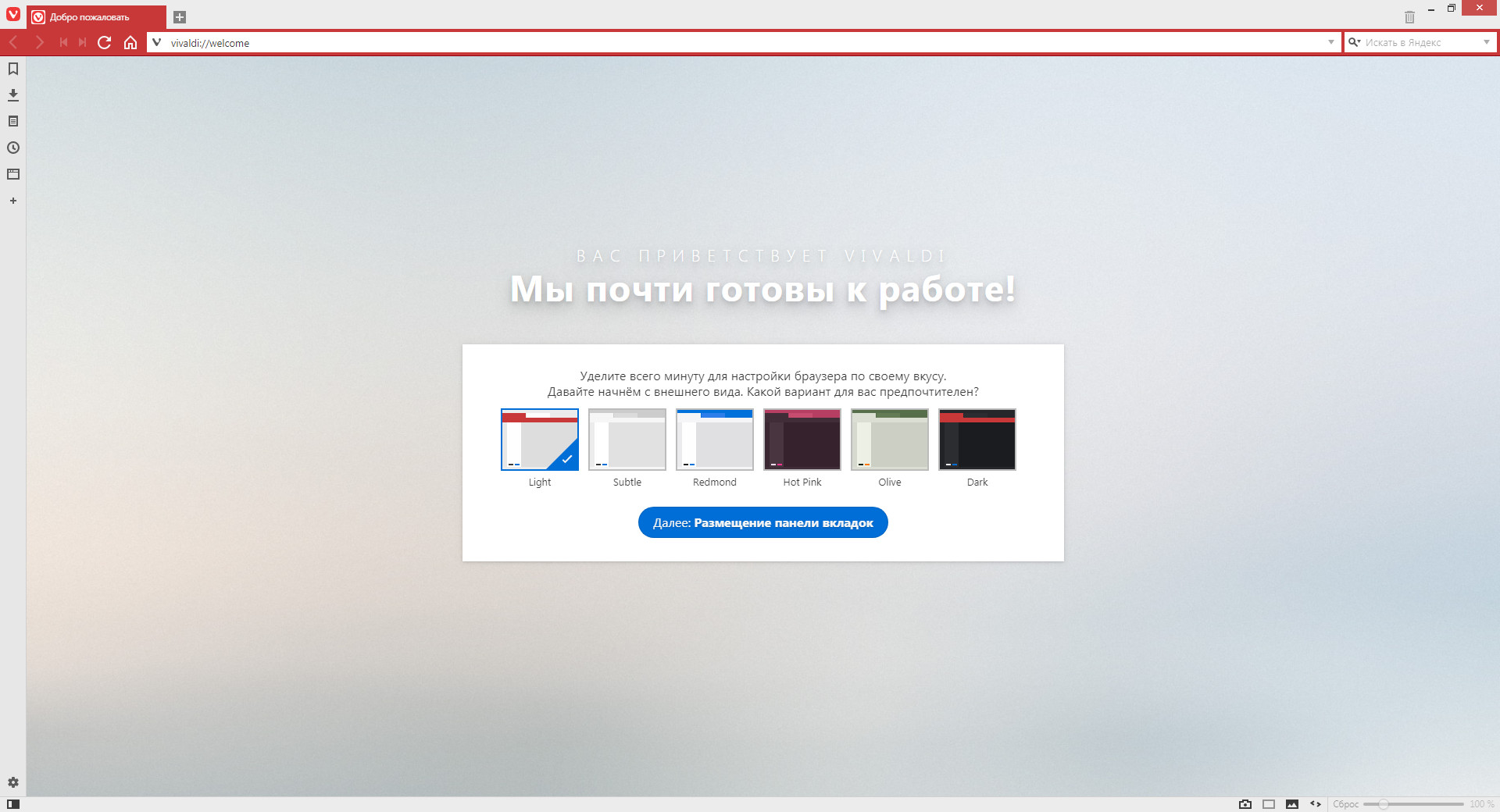Click 'Далее: Размещение панели вкладок' button

coord(763,522)
